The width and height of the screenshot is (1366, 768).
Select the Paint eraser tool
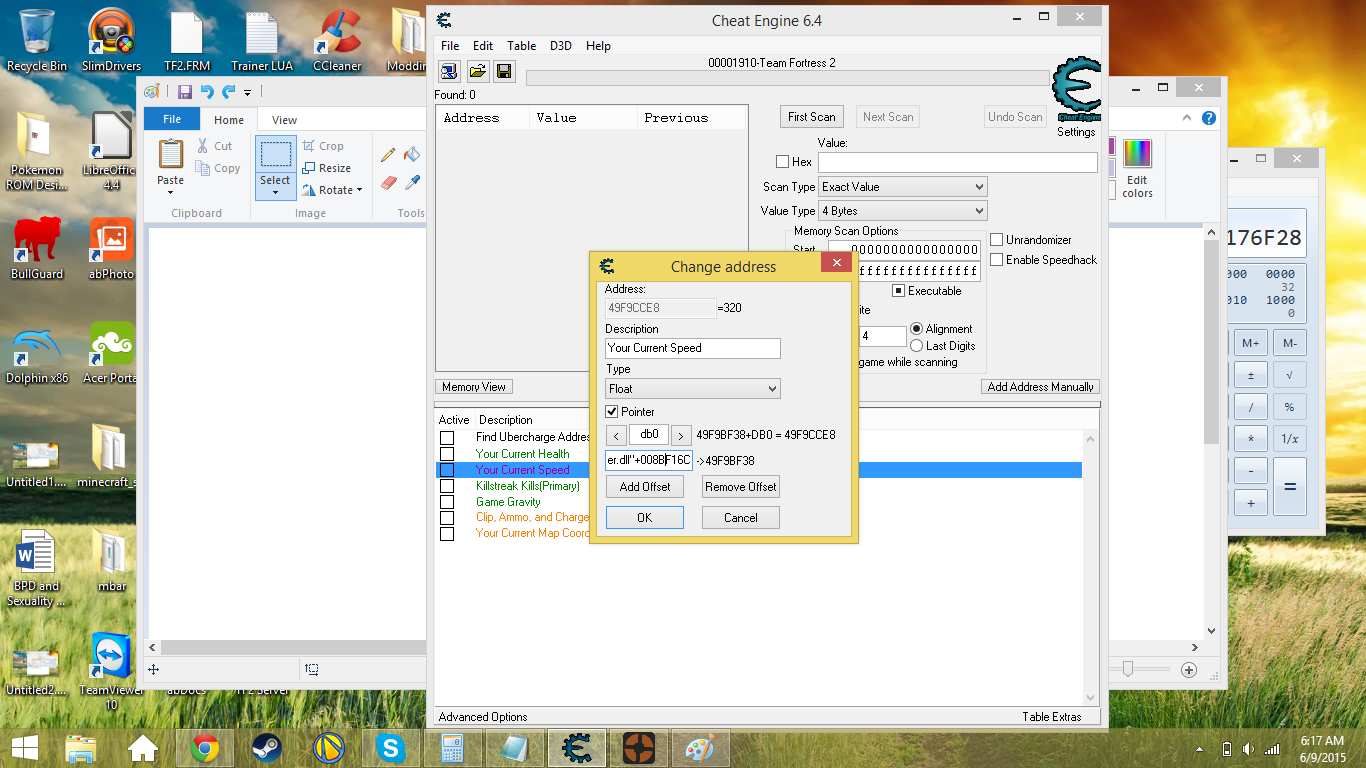[388, 183]
